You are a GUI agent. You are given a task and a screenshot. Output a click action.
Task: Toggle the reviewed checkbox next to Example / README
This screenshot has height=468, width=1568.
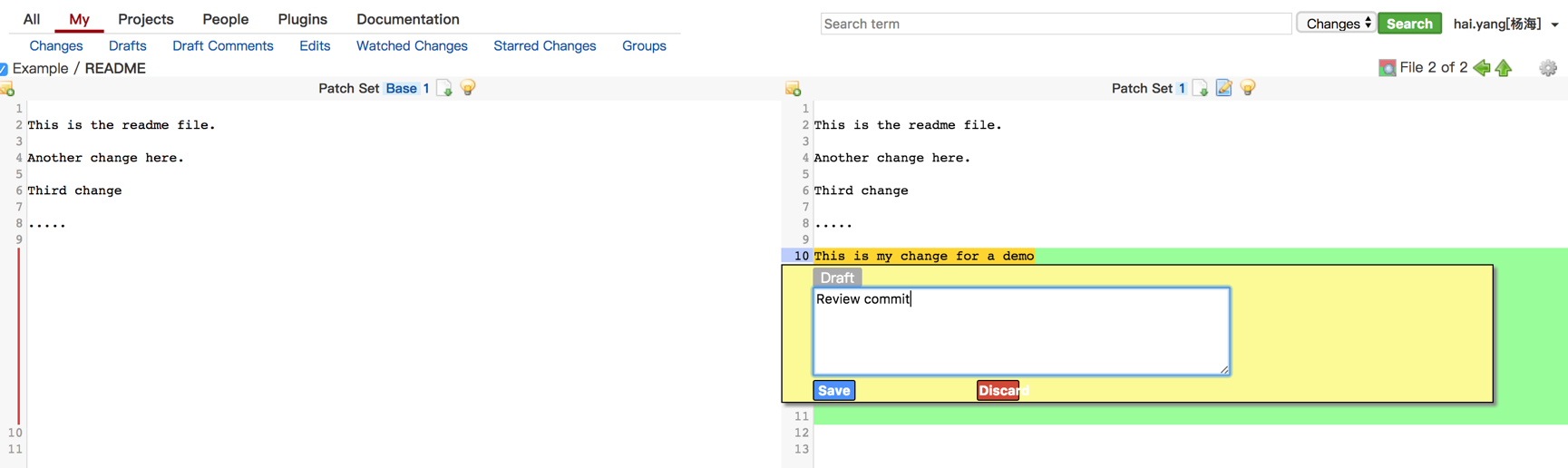click(x=5, y=69)
